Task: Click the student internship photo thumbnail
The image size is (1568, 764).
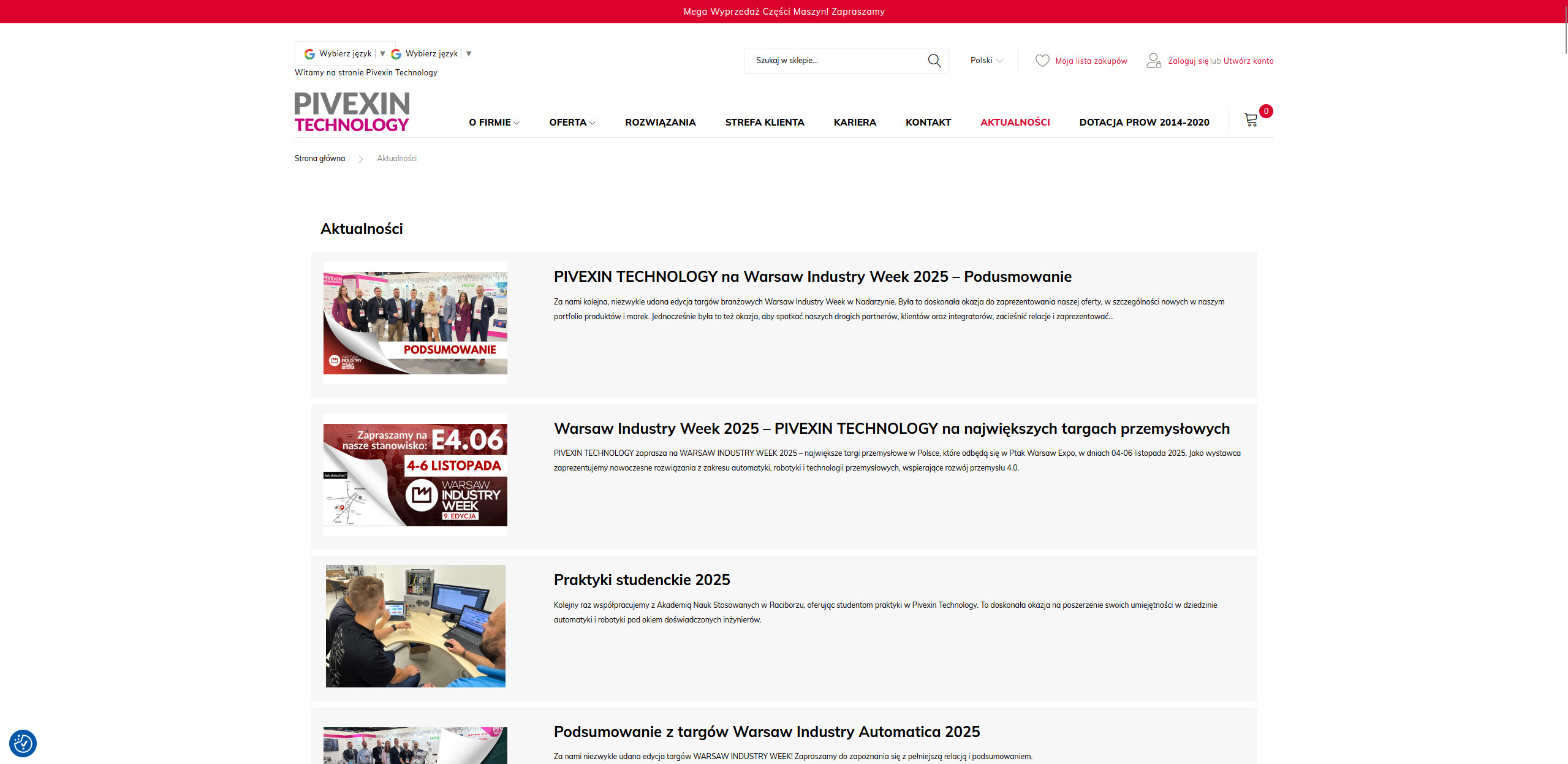Action: [415, 626]
